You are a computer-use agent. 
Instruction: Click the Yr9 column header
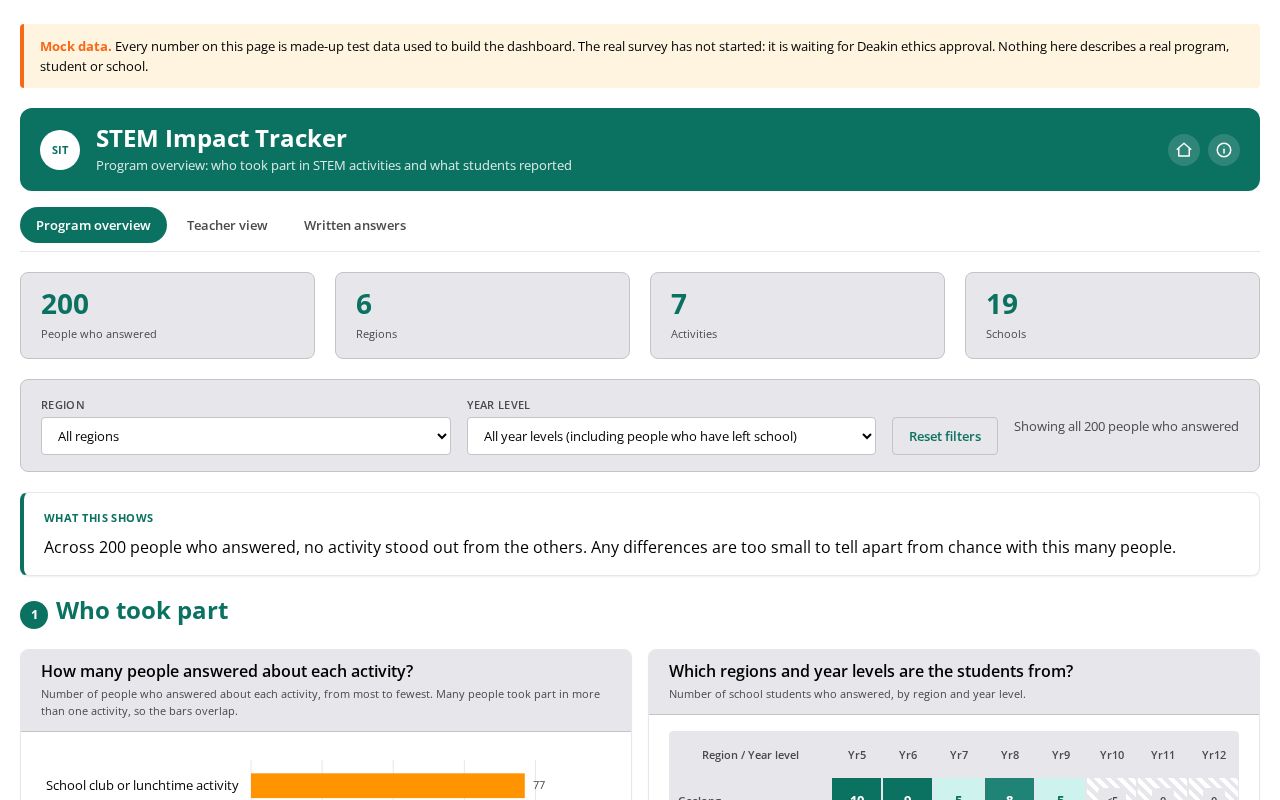(x=1061, y=755)
